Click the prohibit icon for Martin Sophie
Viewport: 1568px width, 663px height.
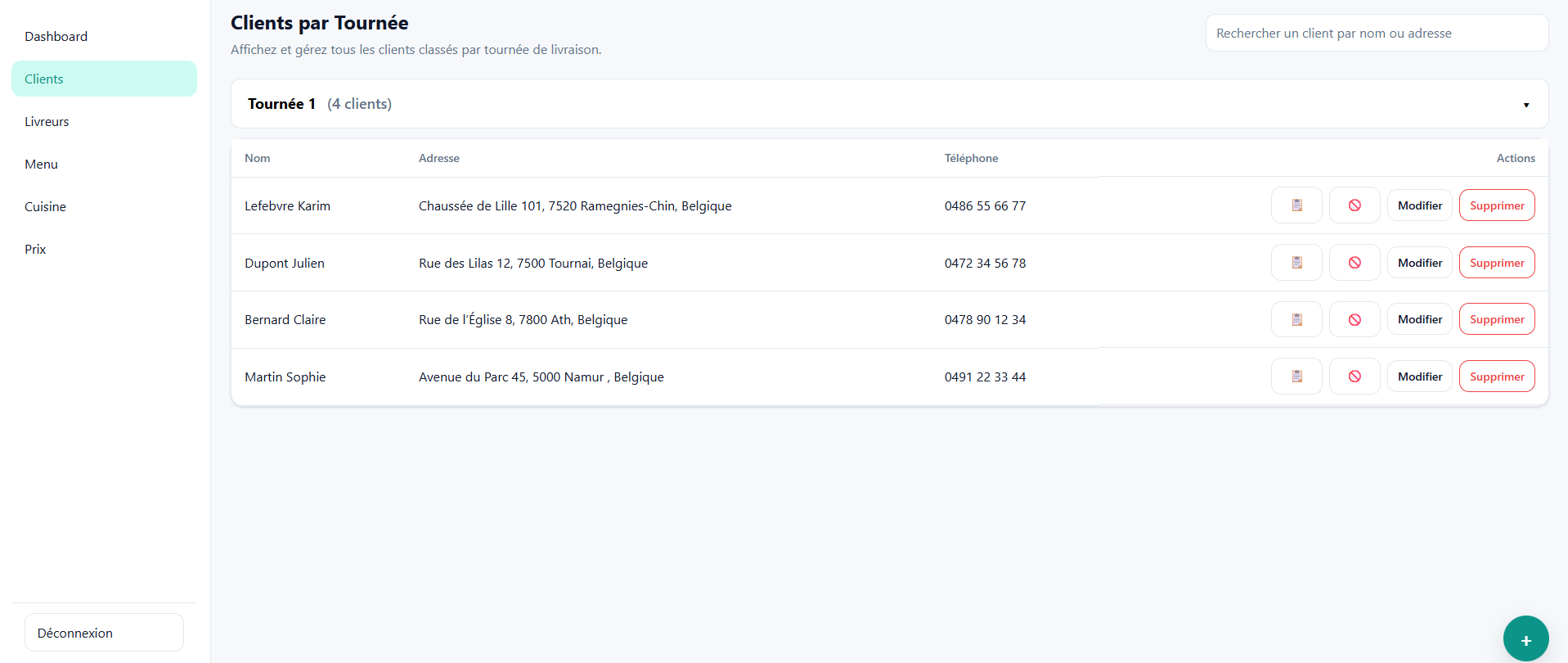tap(1355, 377)
